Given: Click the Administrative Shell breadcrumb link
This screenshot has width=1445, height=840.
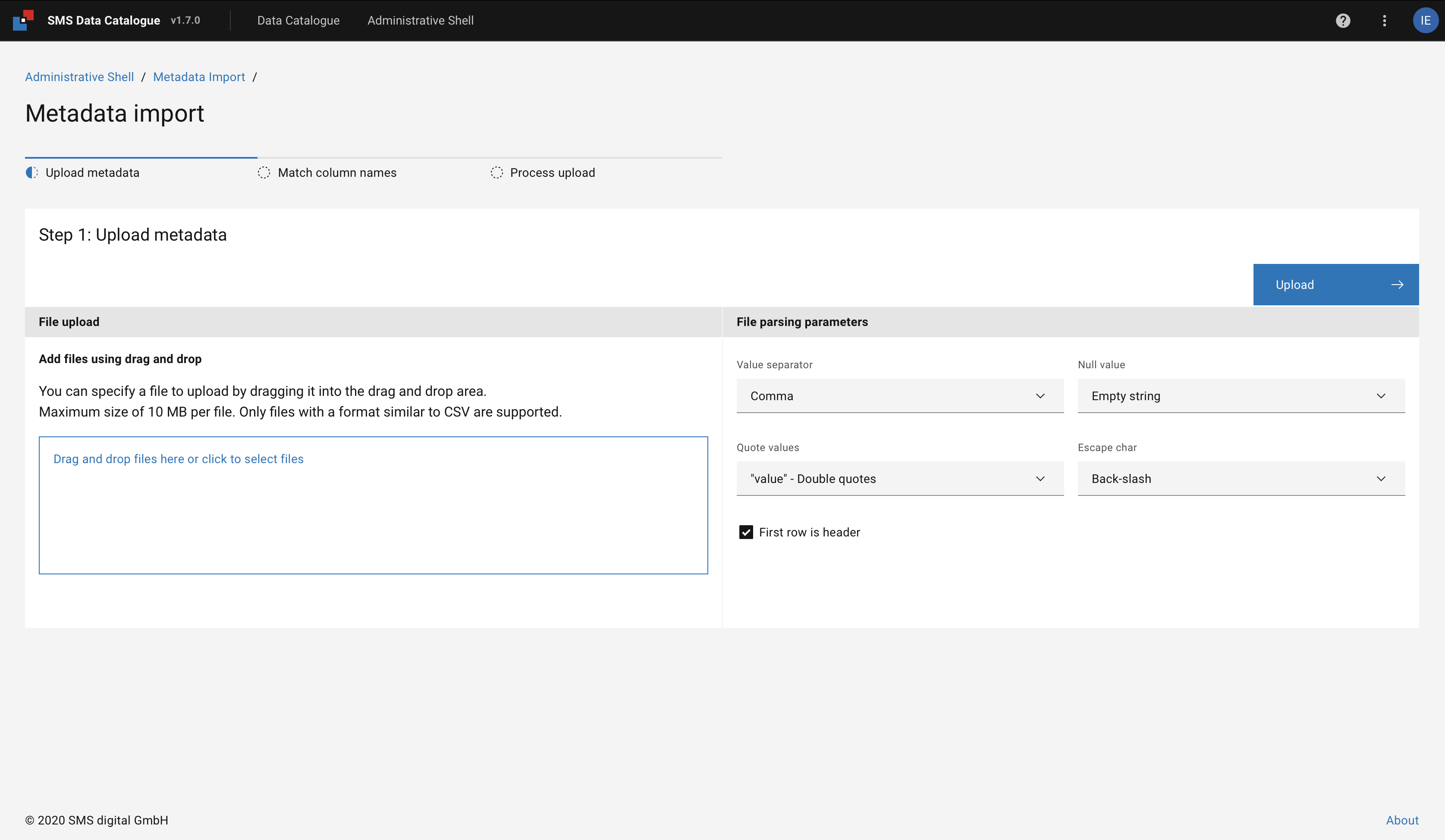Looking at the screenshot, I should pyautogui.click(x=79, y=77).
